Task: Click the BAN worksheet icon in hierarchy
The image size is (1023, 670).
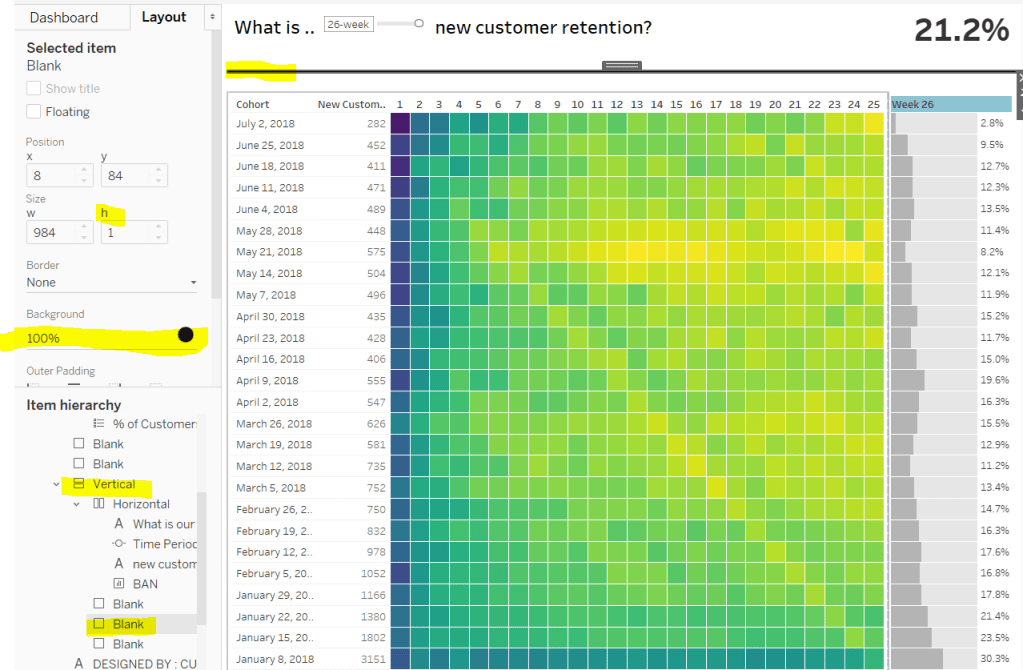Action: point(119,584)
